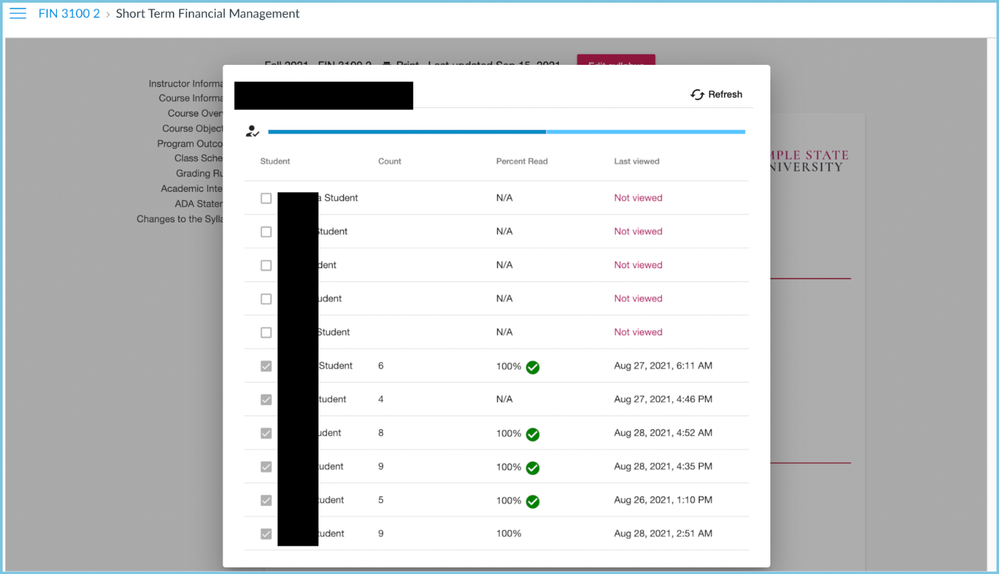
Task: Click green checkmark for Aug 28, 4:52 AM row
Action: 533,434
